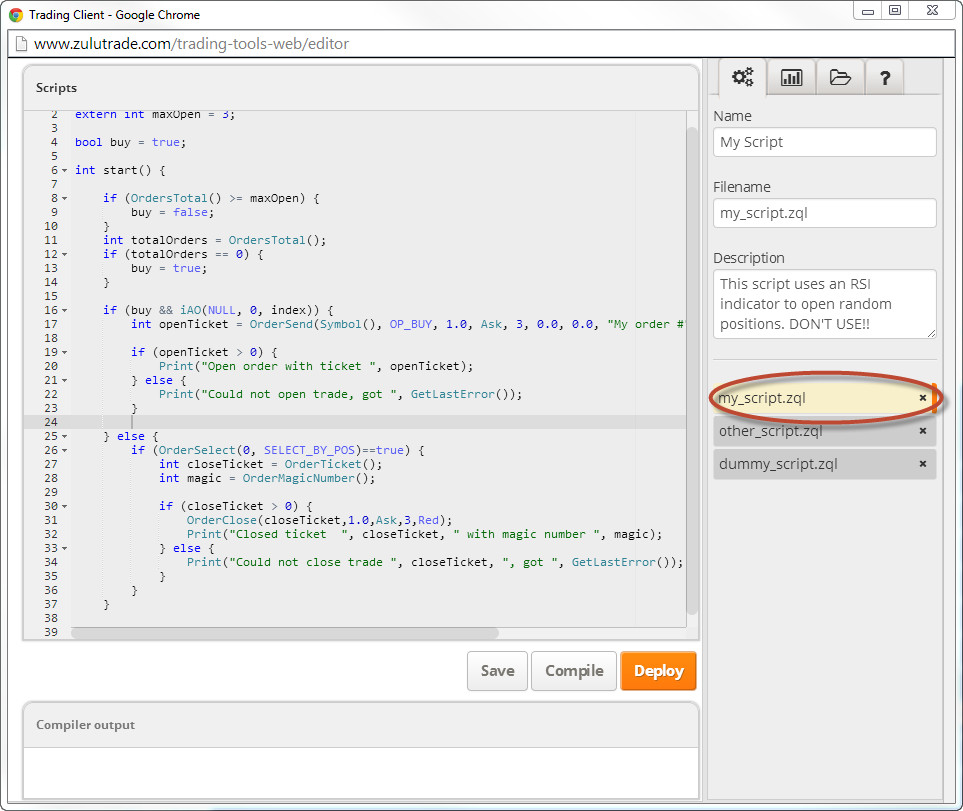The image size is (963, 811).
Task: Fold the else block at line 25
Action: (x=65, y=437)
